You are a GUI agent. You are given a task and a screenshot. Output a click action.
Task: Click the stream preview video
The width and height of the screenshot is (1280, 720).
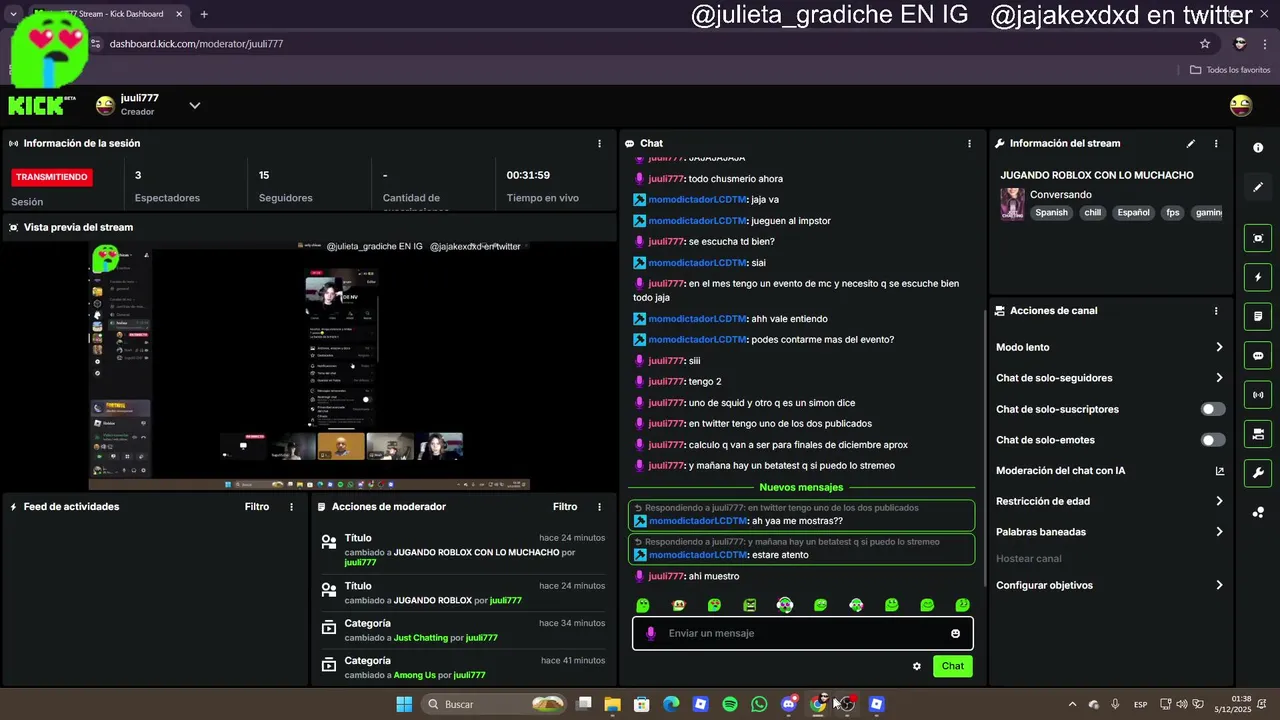tap(309, 365)
